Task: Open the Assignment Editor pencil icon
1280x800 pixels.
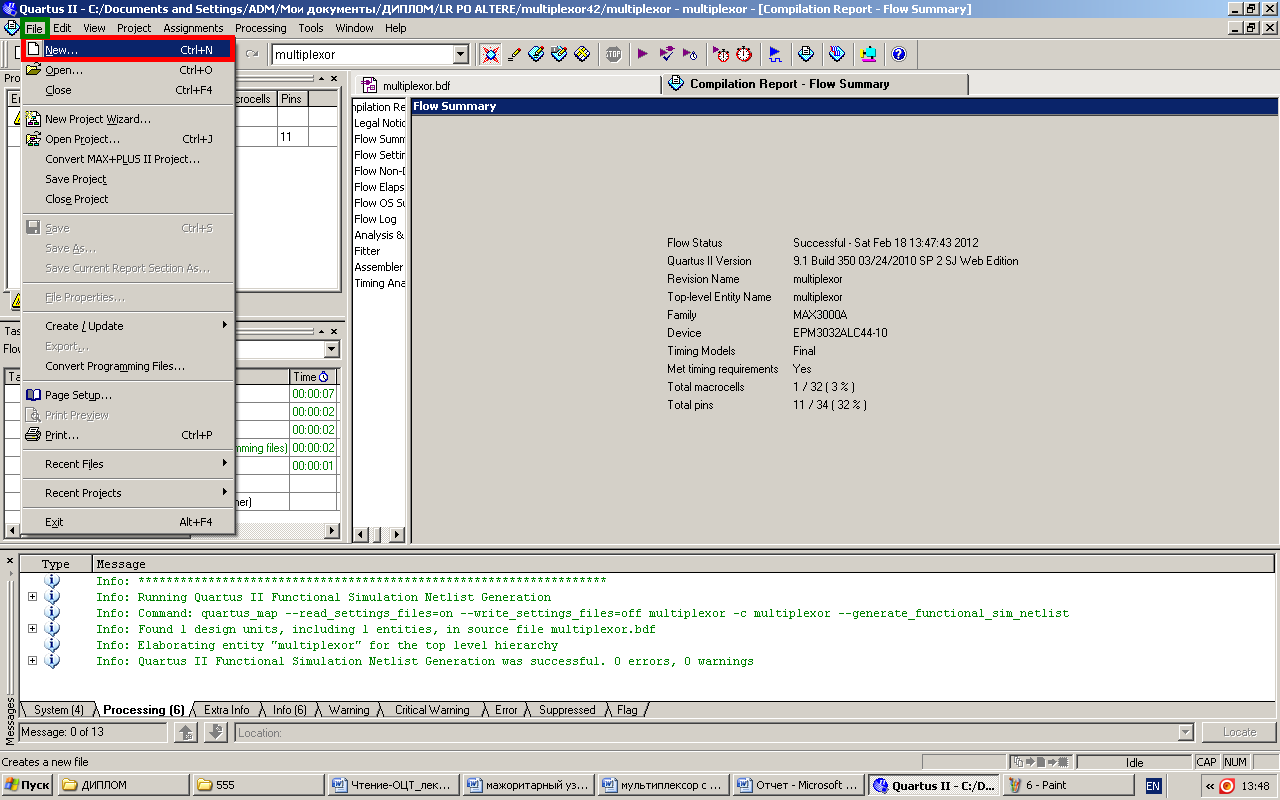Action: pos(514,54)
